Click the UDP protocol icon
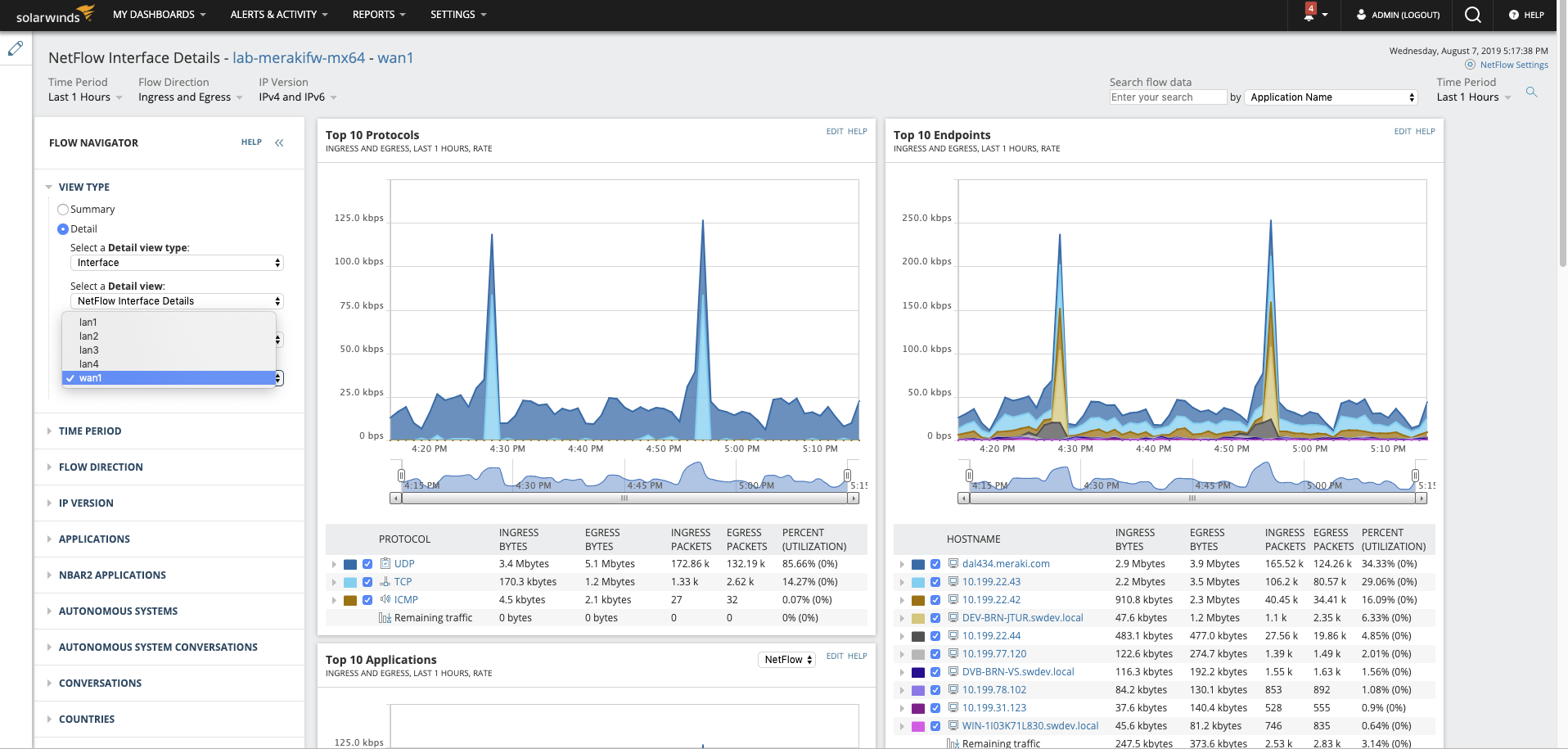 pos(385,563)
